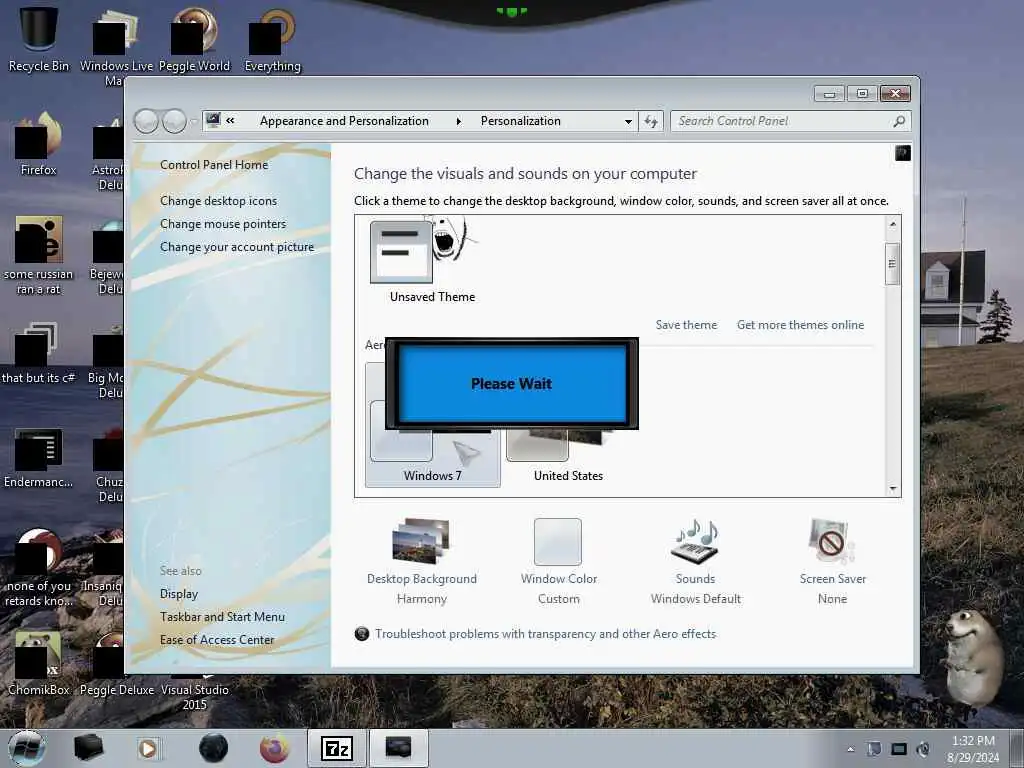Image resolution: width=1024 pixels, height=768 pixels.
Task: Open Change mouse pointers link
Action: (223, 223)
